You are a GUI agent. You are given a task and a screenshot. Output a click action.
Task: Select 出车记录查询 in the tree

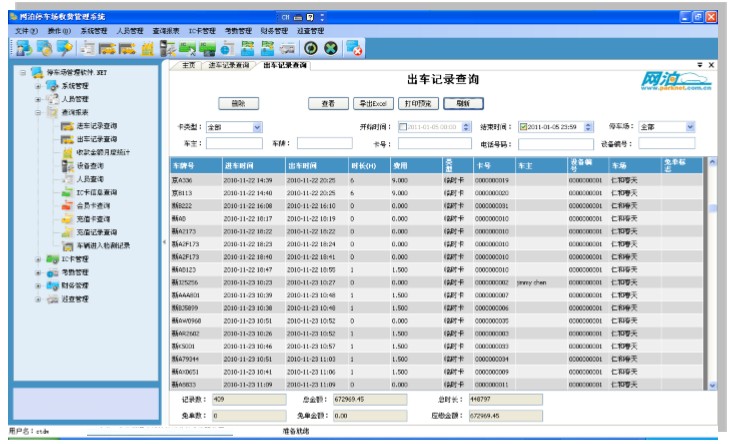click(97, 139)
